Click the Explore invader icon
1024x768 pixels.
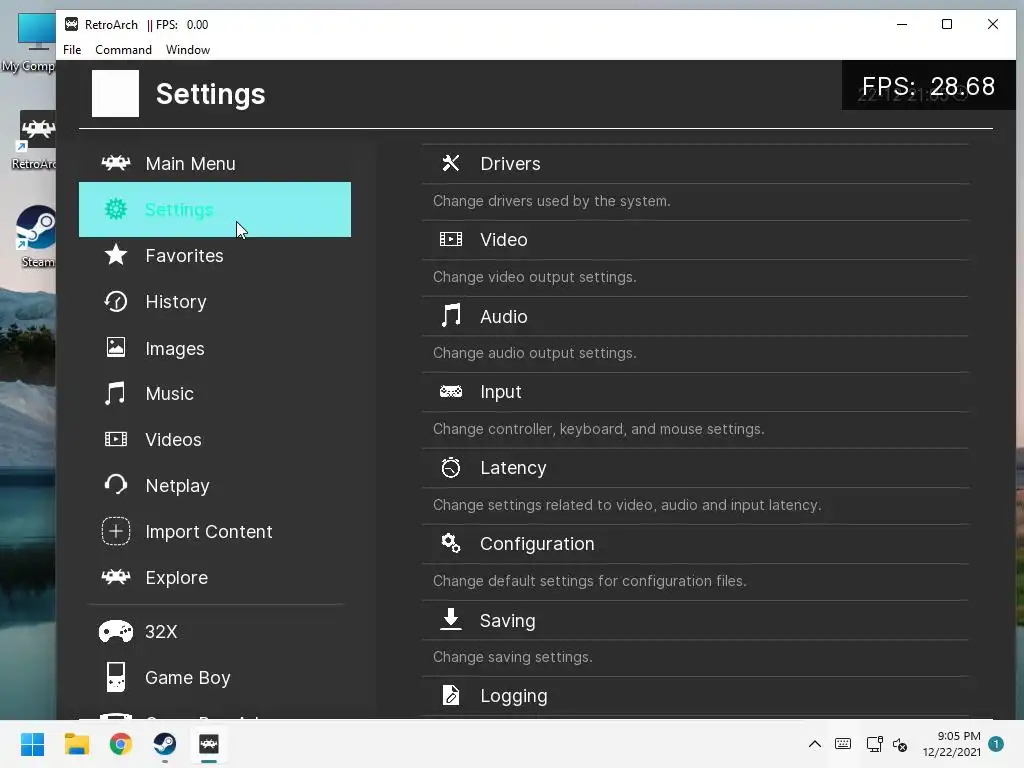click(x=116, y=577)
